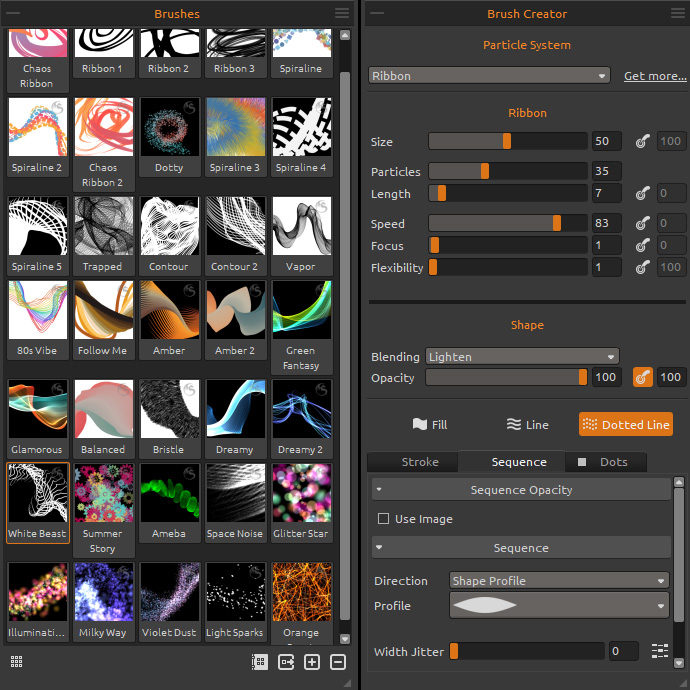The image size is (690, 690).
Task: Open the Ribbon particle system dropdown
Action: [x=489, y=76]
